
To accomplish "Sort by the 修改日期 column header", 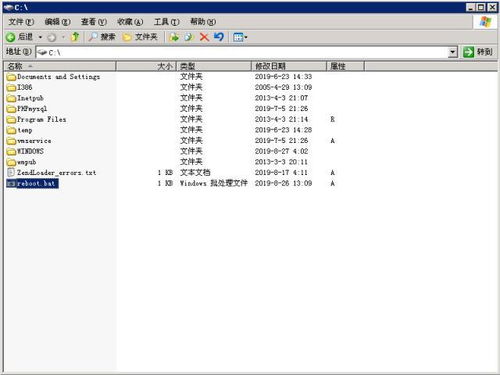I will click(288, 66).
